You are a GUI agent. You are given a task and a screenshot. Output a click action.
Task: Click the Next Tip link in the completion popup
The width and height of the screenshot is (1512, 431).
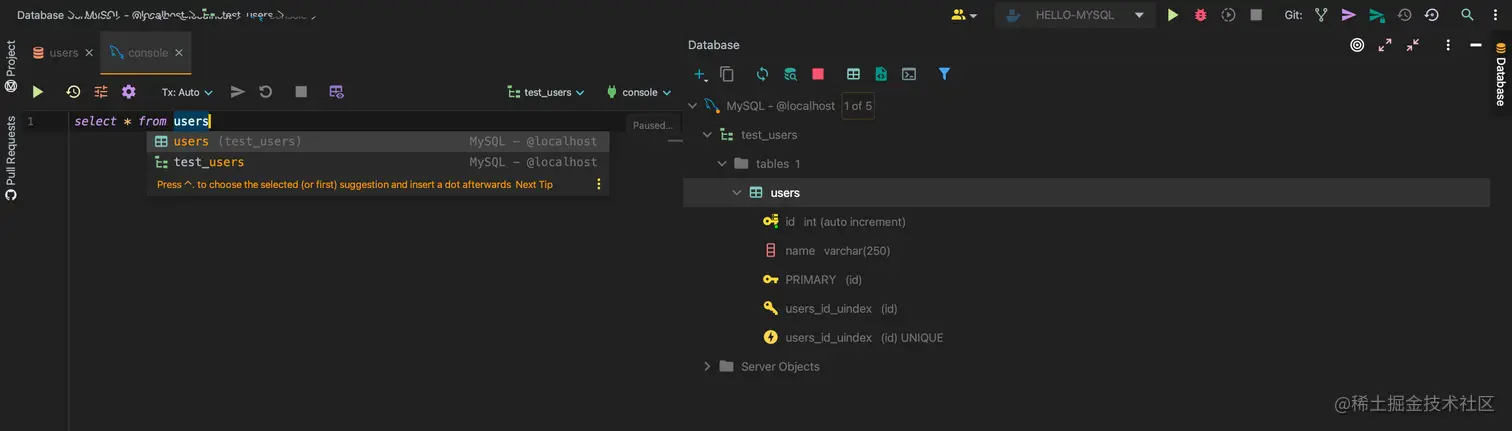(534, 185)
